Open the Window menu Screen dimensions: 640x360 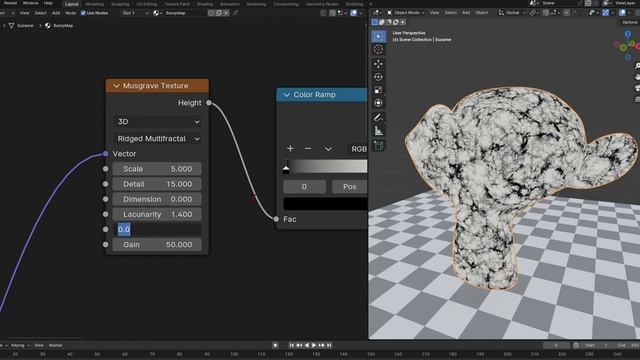(x=31, y=3)
